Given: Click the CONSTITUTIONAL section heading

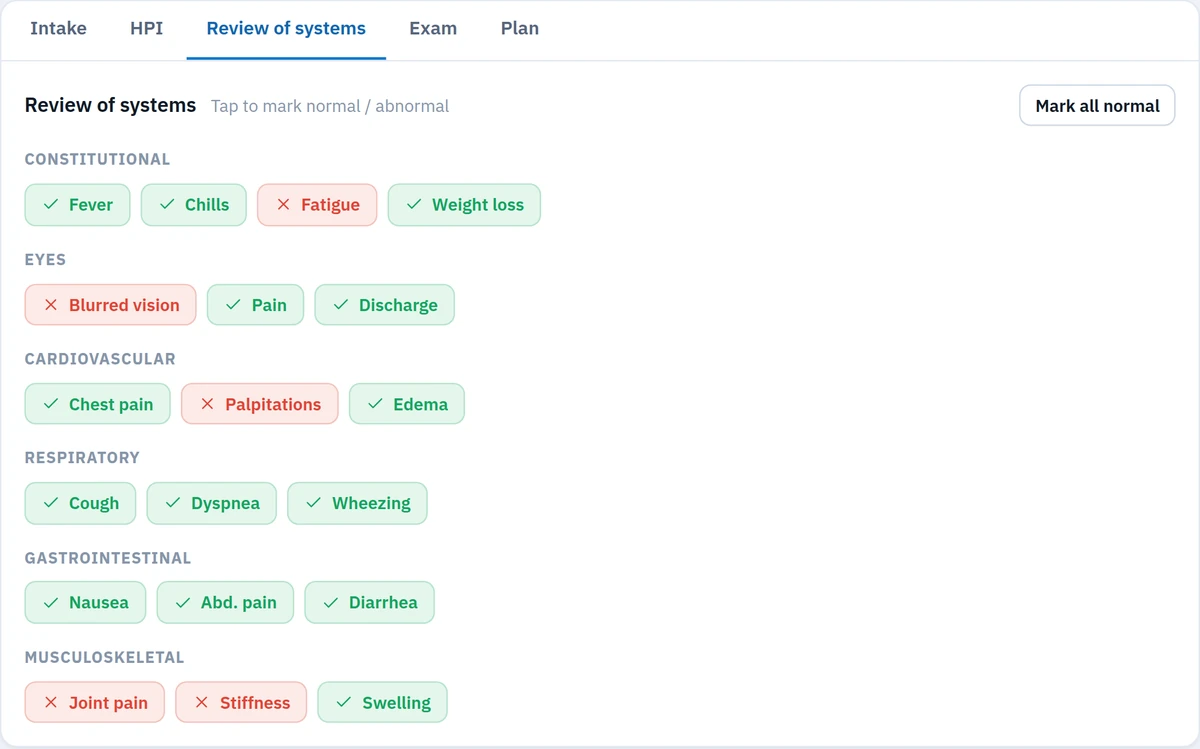Looking at the screenshot, I should [97, 159].
